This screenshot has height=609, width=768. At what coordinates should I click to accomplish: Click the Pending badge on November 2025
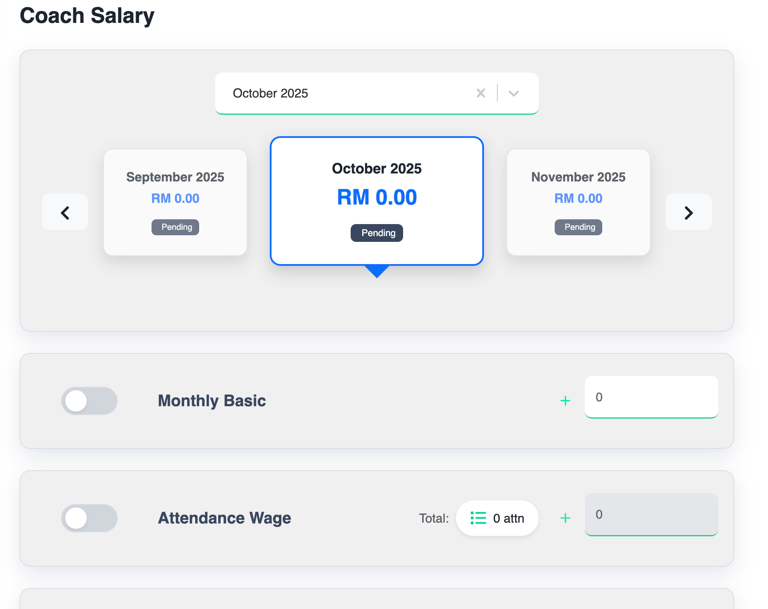point(579,227)
